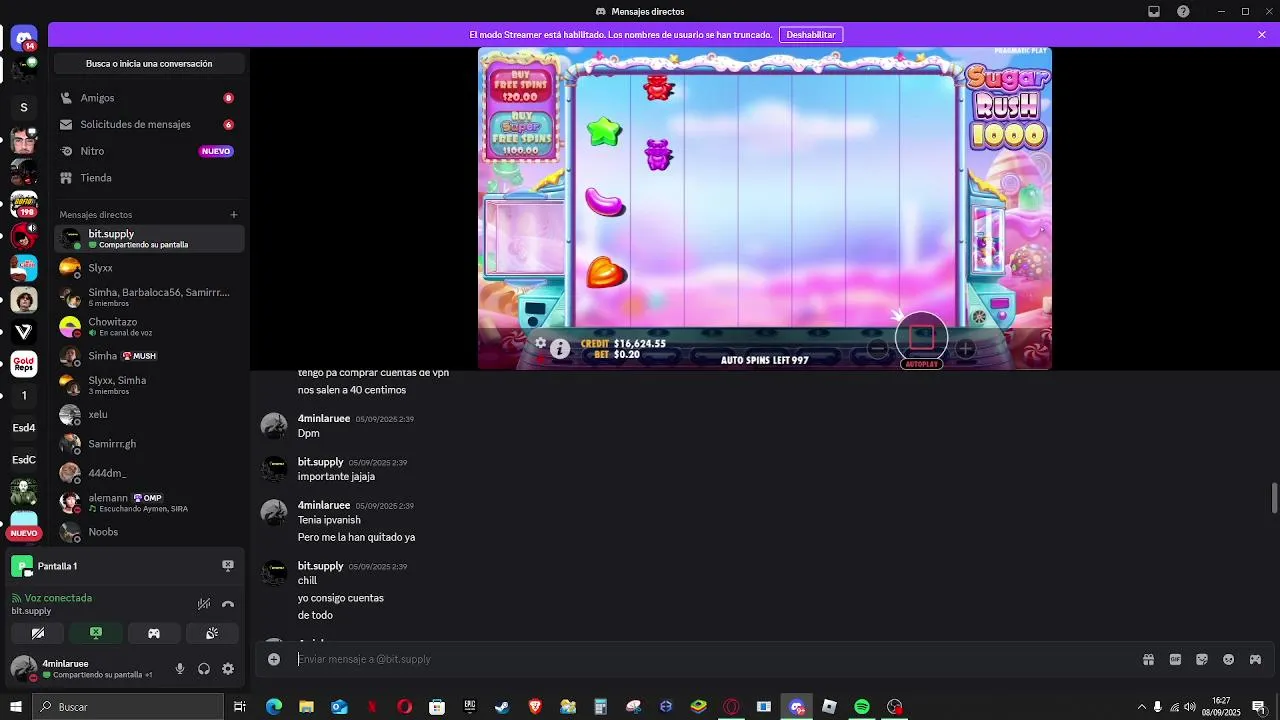This screenshot has width=1280, height=720.
Task: Open the Discord inbox icon in title bar
Action: [x=1154, y=11]
